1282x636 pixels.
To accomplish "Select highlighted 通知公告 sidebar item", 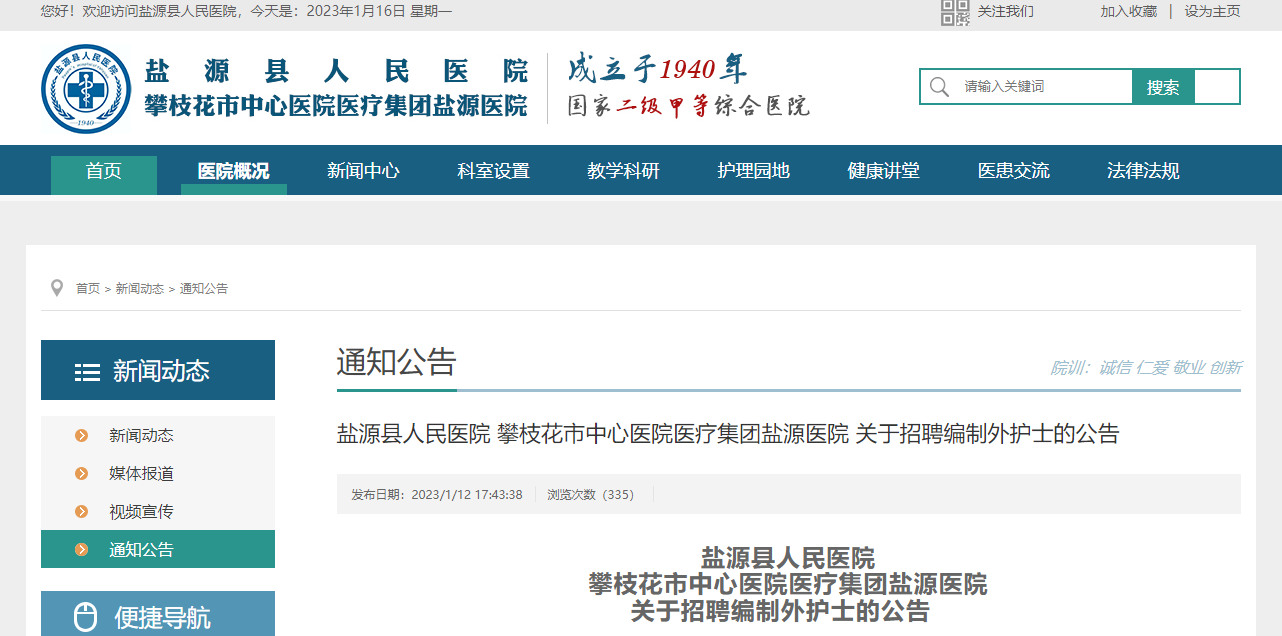I will (158, 549).
